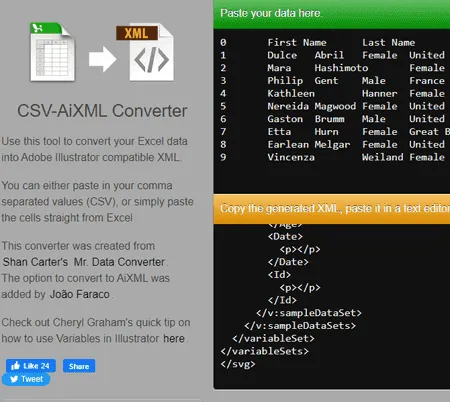Click the Facebook Like thumbs-up button

click(x=31, y=366)
